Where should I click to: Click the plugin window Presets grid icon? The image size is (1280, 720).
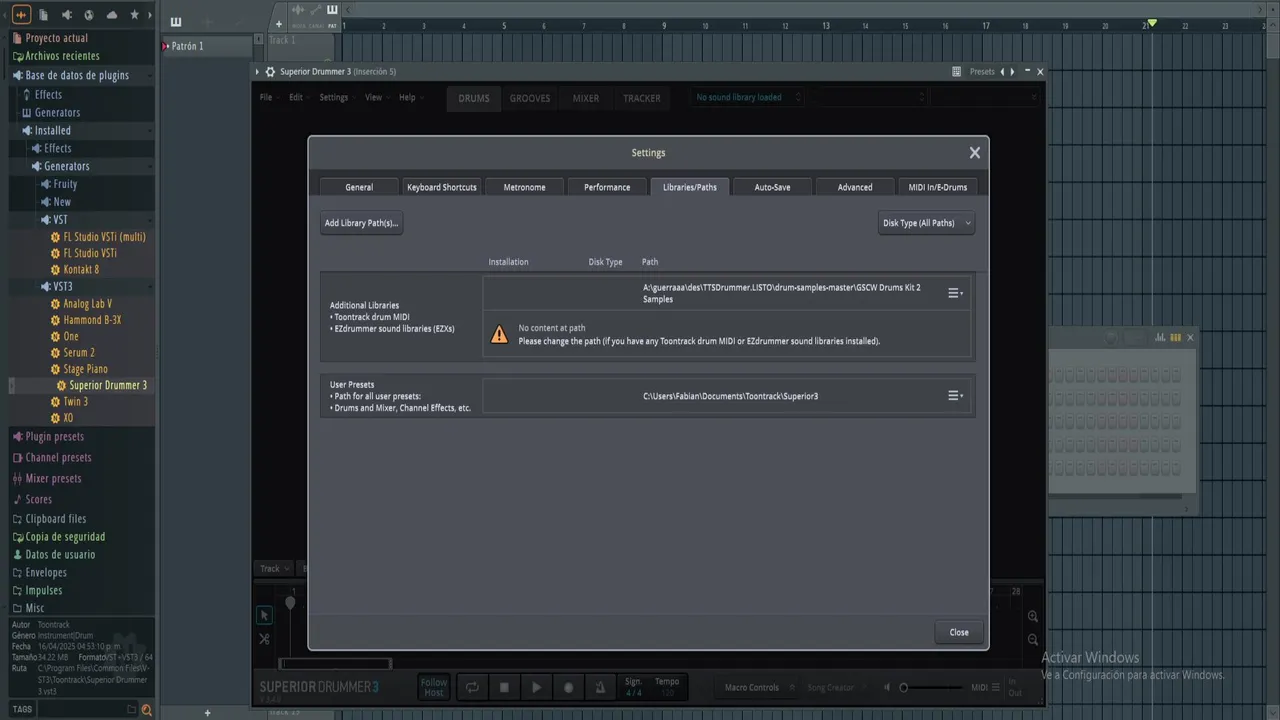956,72
